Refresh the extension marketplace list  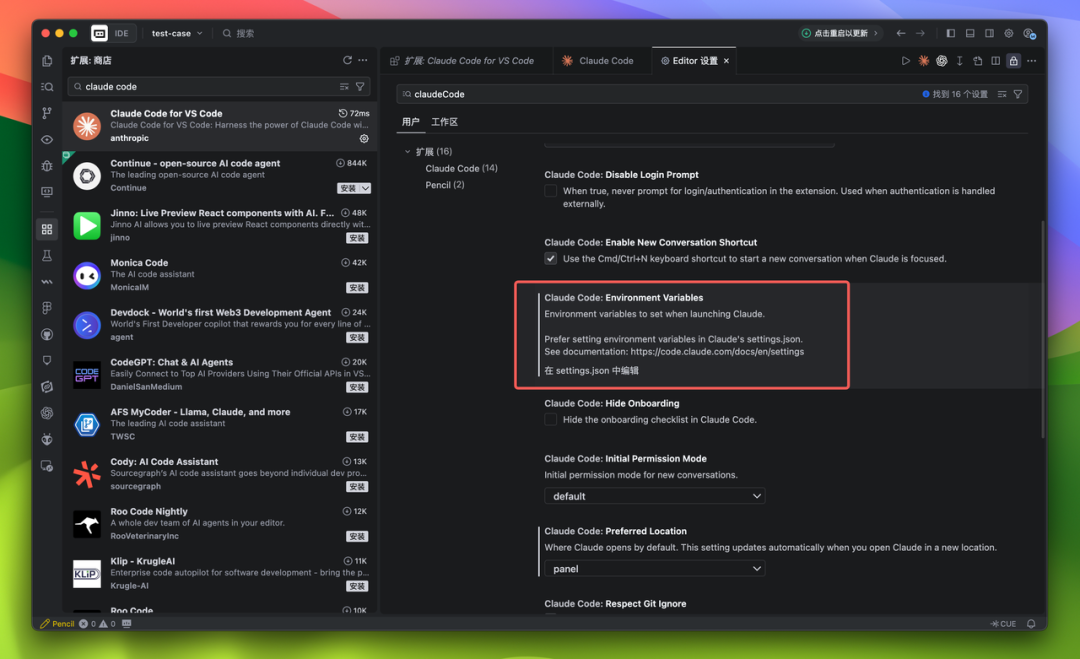[347, 60]
